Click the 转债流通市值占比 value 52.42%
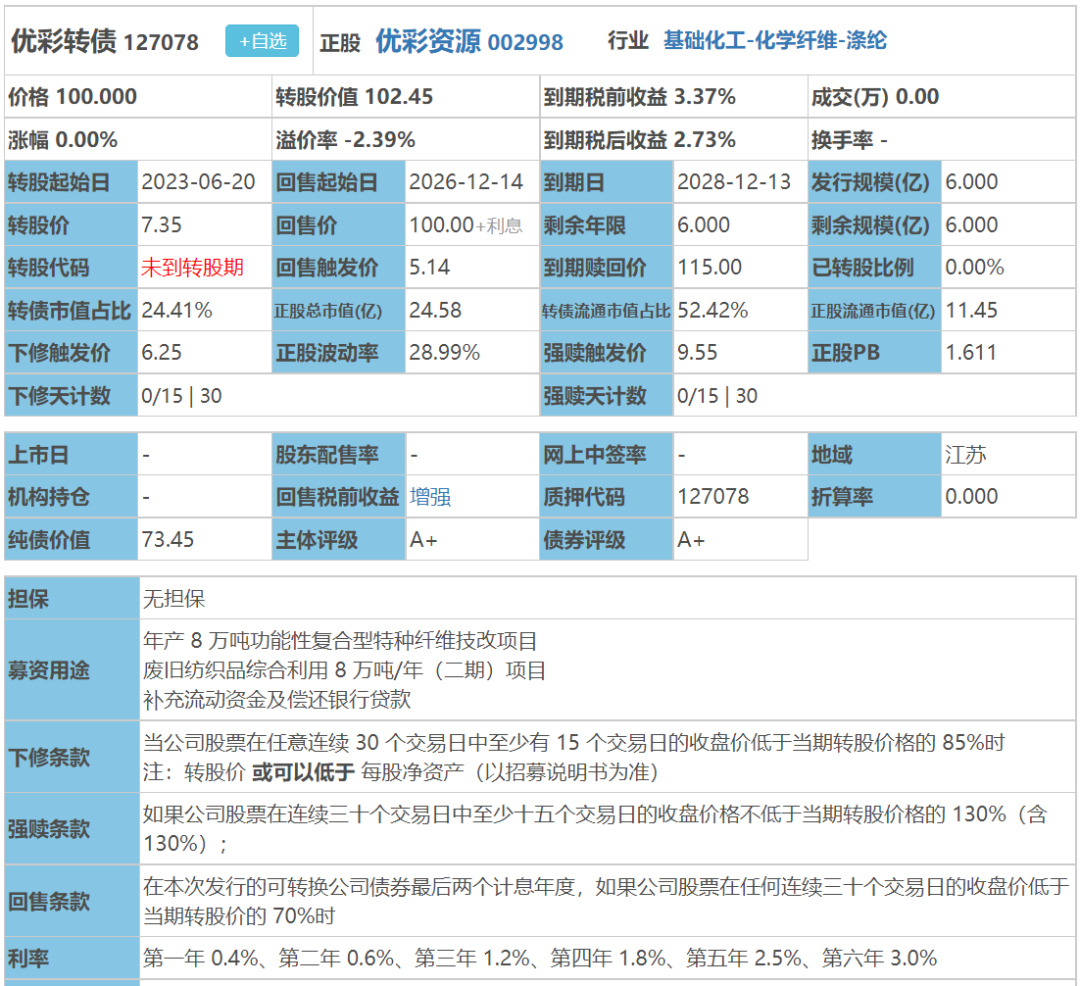The height and width of the screenshot is (986, 1080). tap(713, 310)
